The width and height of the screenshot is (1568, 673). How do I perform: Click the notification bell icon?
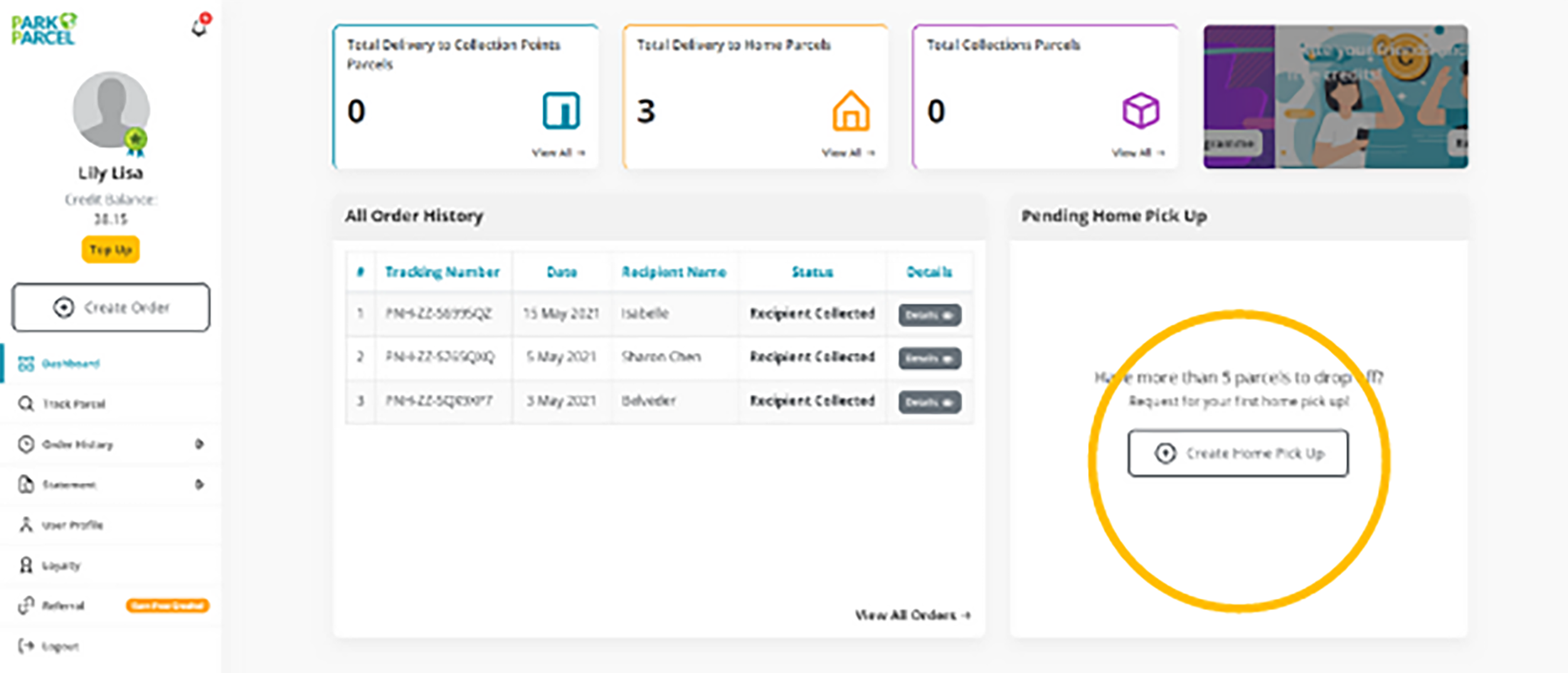[x=200, y=27]
